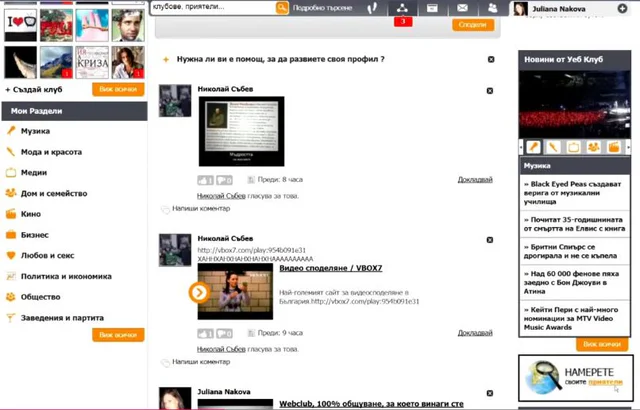Viewport: 640px width, 410px height.
Task: Open the footprints visitors icon
Action: point(372,8)
